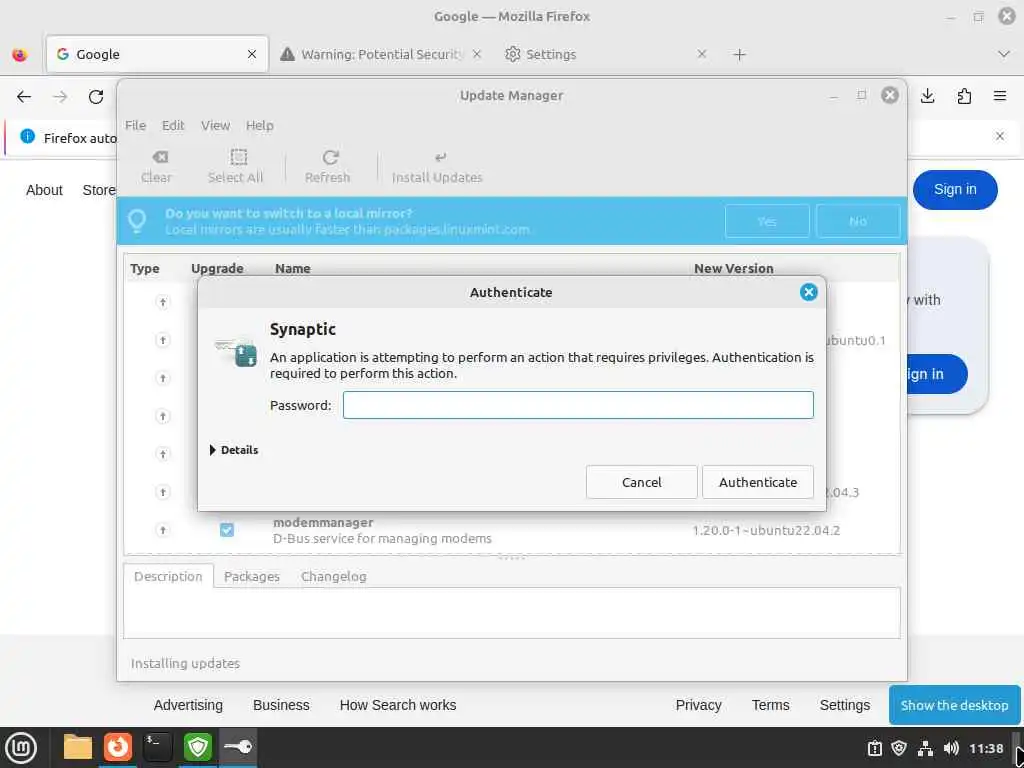
Task: Answer Yes to local mirror prompt
Action: tap(767, 221)
